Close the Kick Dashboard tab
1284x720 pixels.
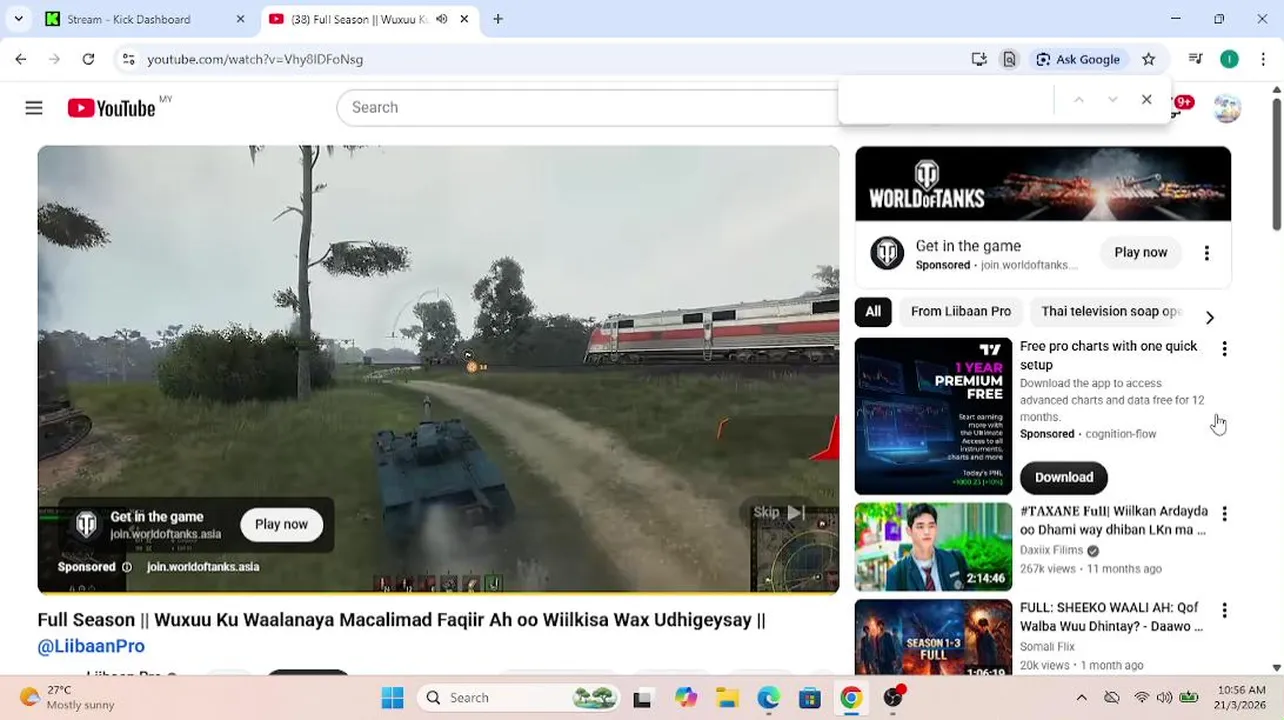pos(240,19)
